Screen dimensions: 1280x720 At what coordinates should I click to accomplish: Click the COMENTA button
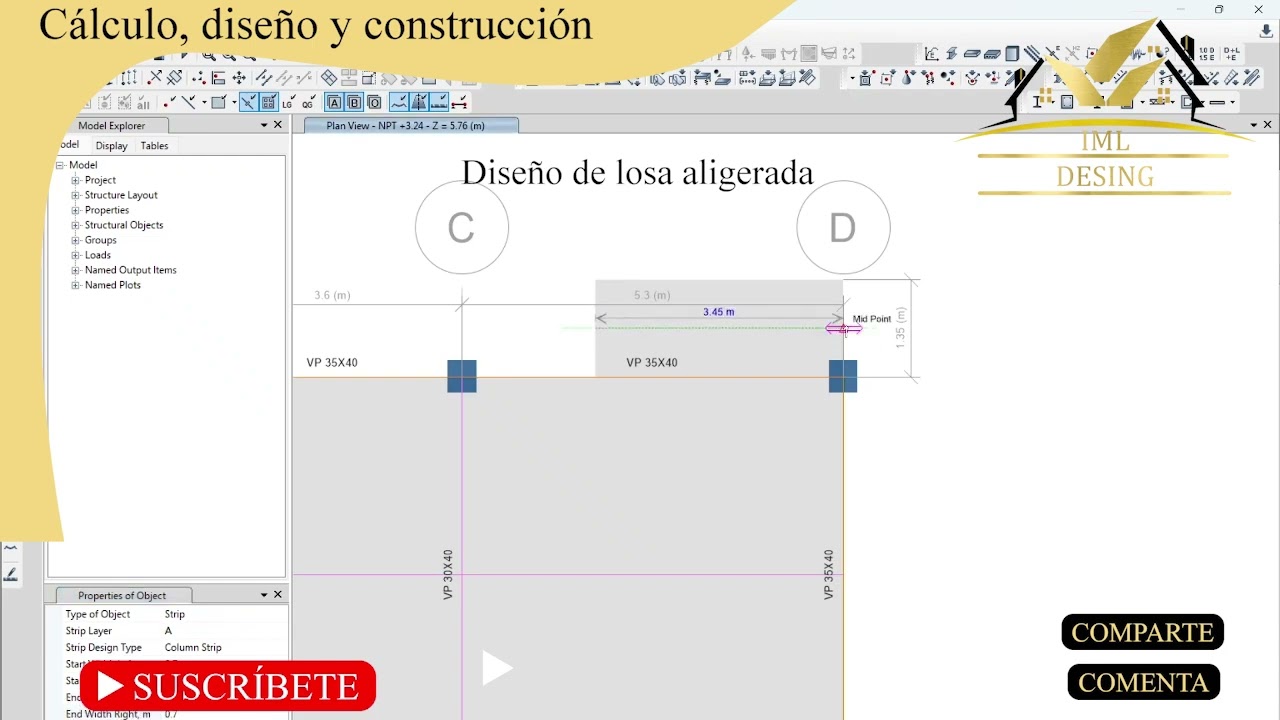(x=1143, y=682)
